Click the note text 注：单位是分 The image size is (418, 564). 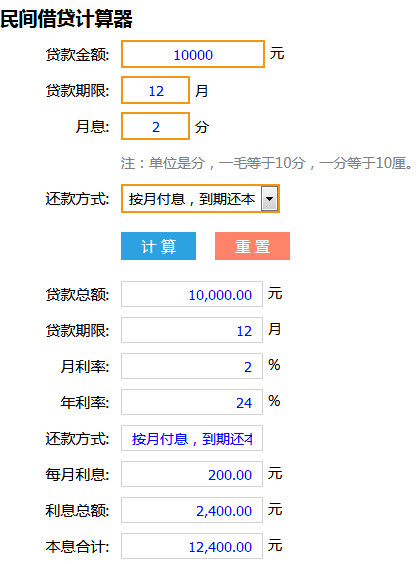pyautogui.click(x=266, y=163)
